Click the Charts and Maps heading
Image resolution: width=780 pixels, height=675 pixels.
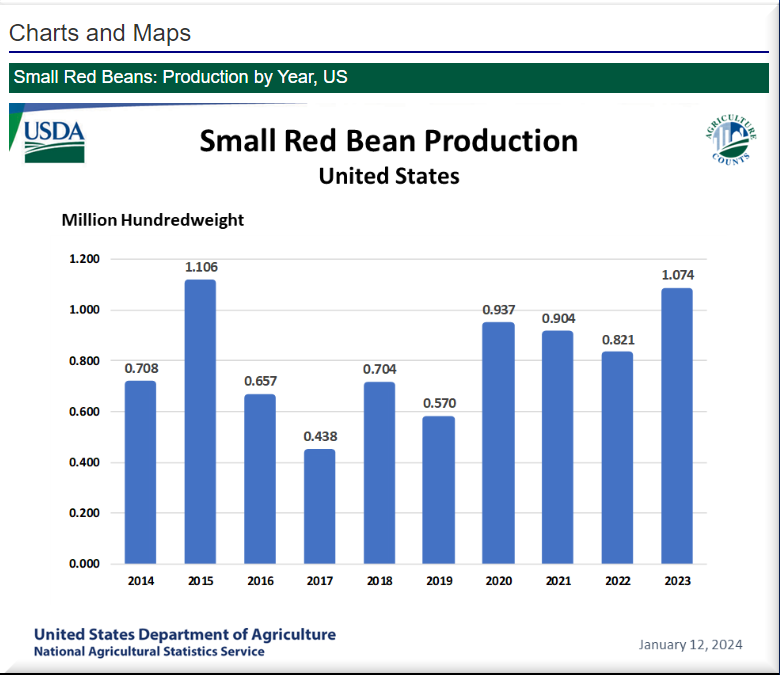(x=100, y=33)
